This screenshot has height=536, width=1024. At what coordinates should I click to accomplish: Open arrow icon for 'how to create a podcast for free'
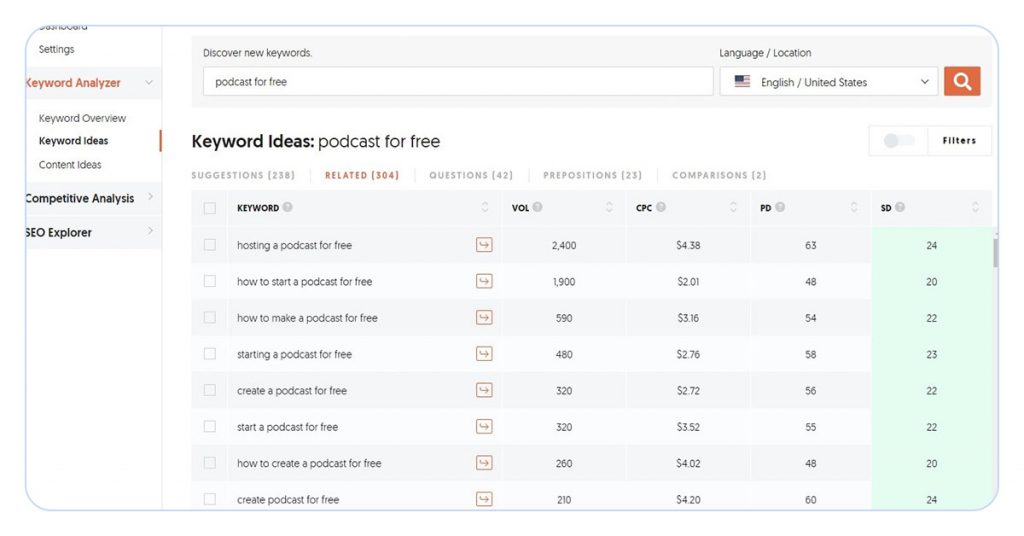click(x=484, y=463)
